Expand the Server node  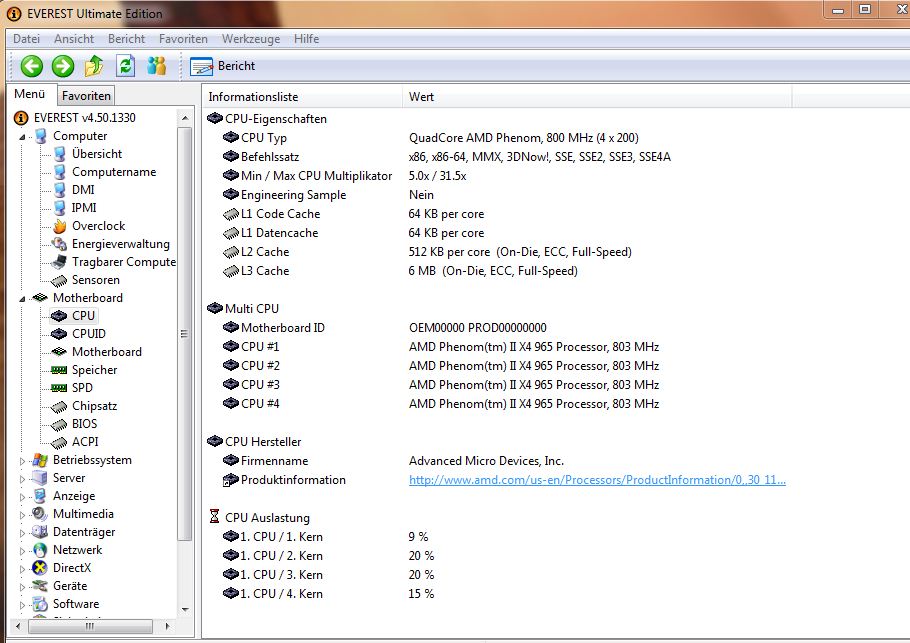tap(23, 479)
